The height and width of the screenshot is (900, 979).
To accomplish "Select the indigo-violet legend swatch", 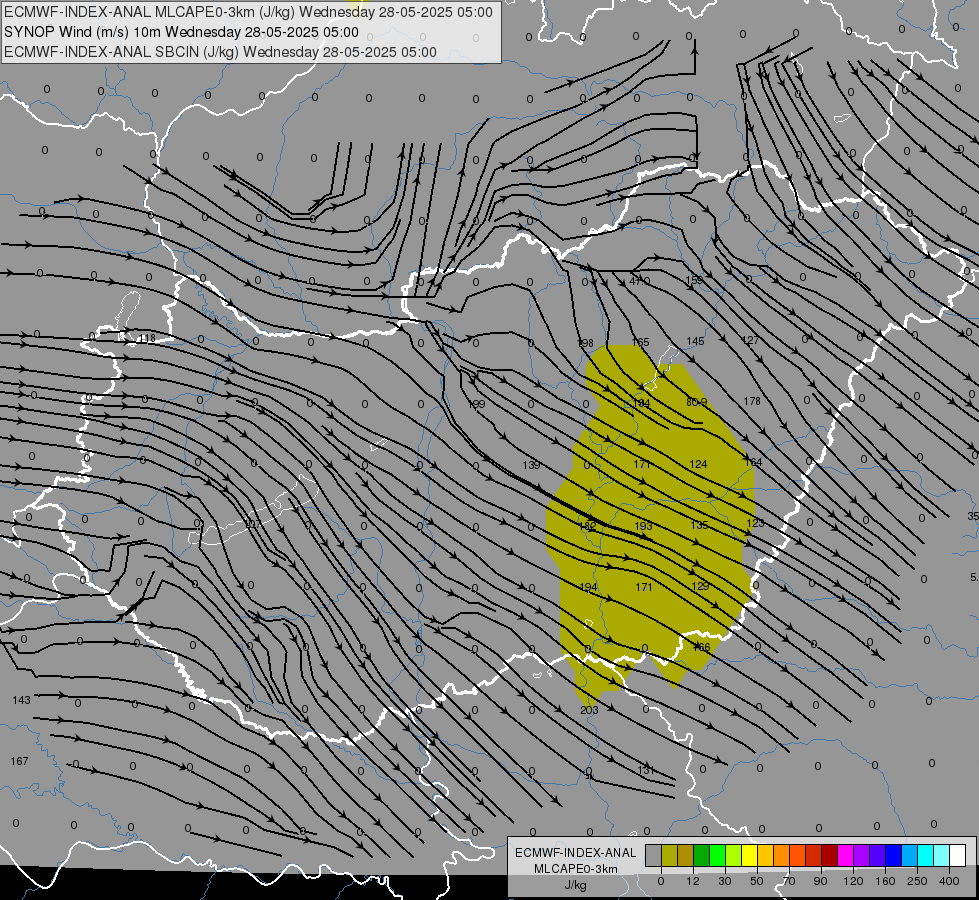I will point(878,855).
